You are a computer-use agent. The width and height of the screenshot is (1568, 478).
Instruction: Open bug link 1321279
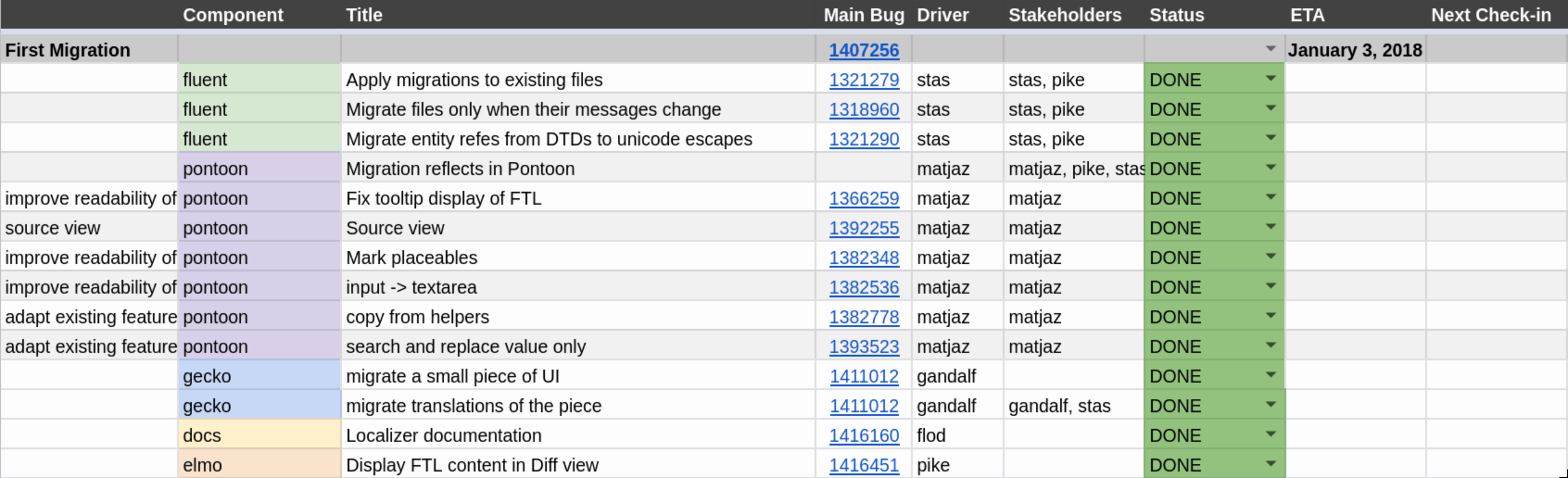(864, 80)
